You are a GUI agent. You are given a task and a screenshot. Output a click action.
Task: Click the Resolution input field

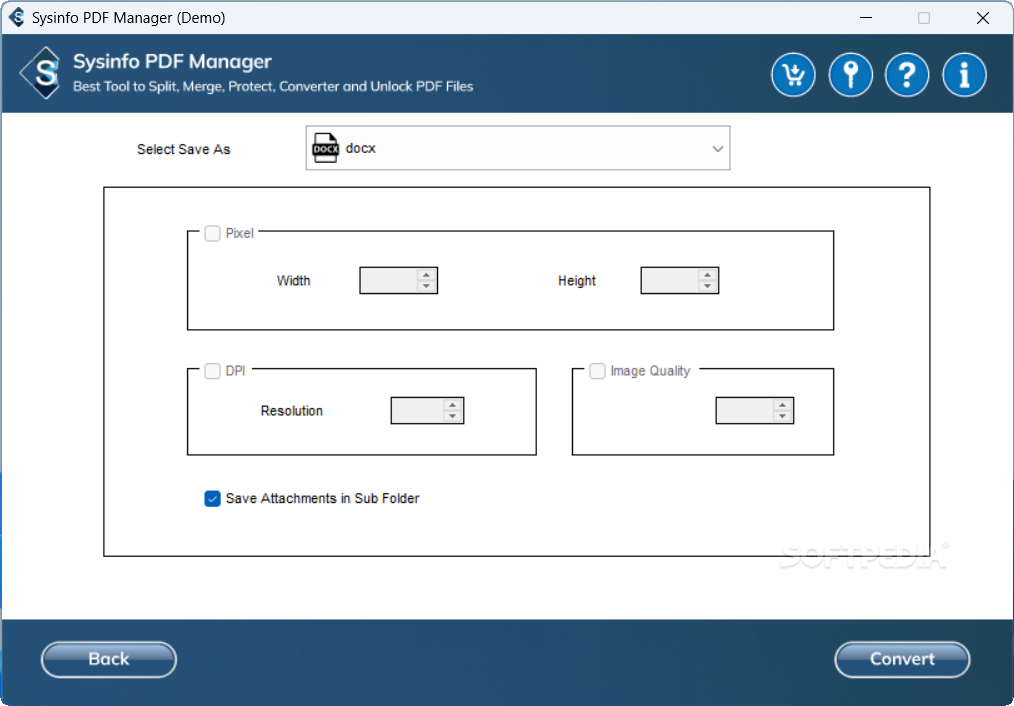point(418,411)
